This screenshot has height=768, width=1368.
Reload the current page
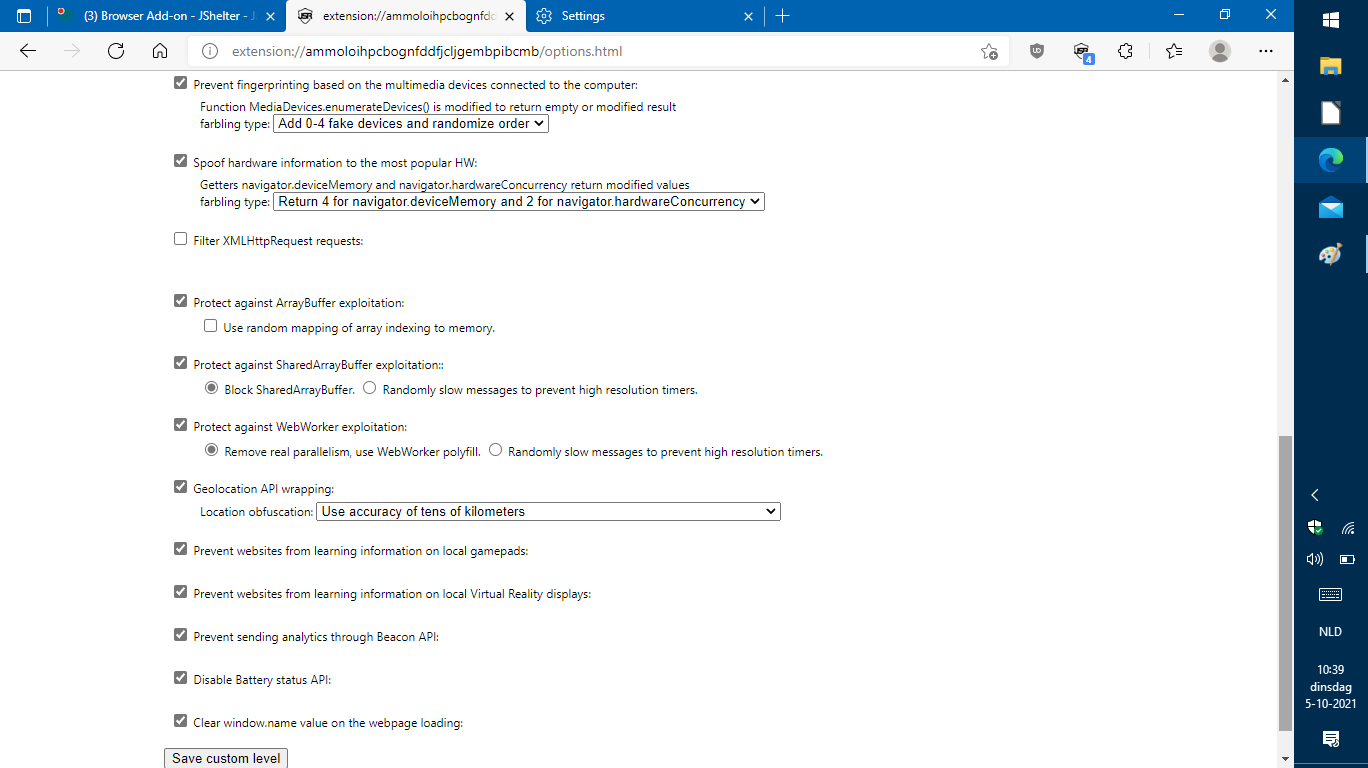pos(116,51)
